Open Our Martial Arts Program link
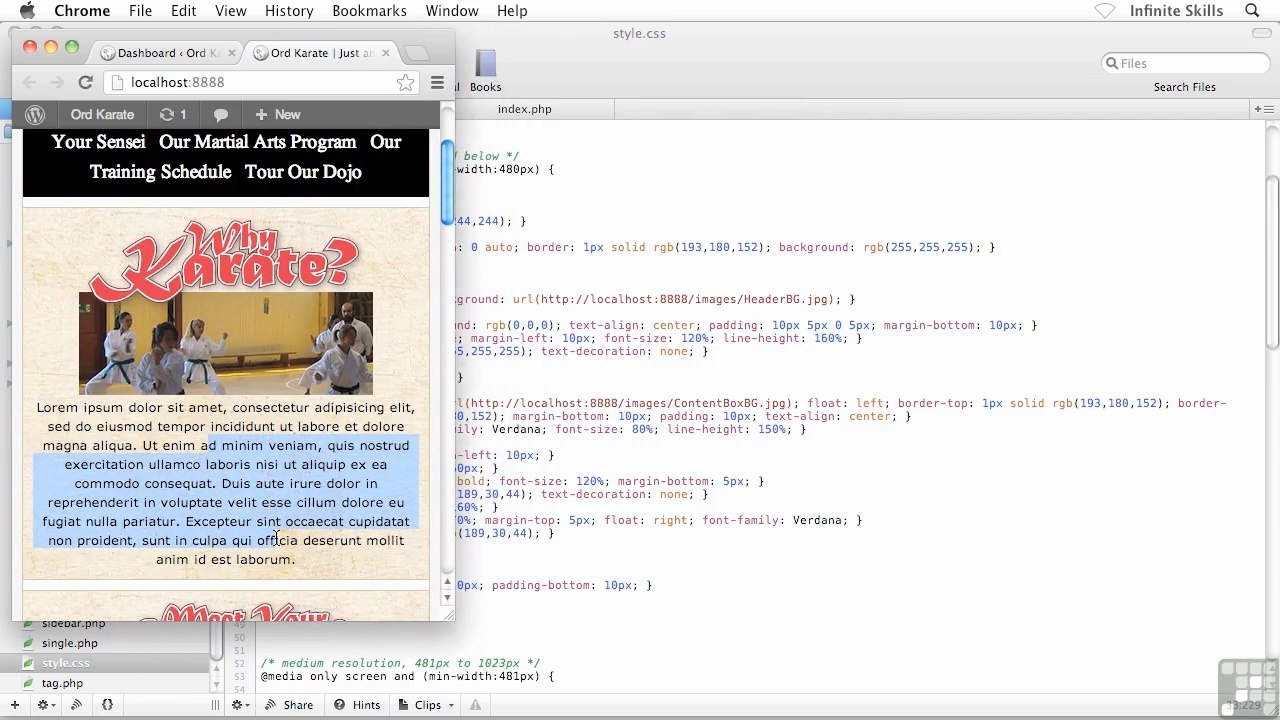This screenshot has width=1280, height=720. pos(257,142)
